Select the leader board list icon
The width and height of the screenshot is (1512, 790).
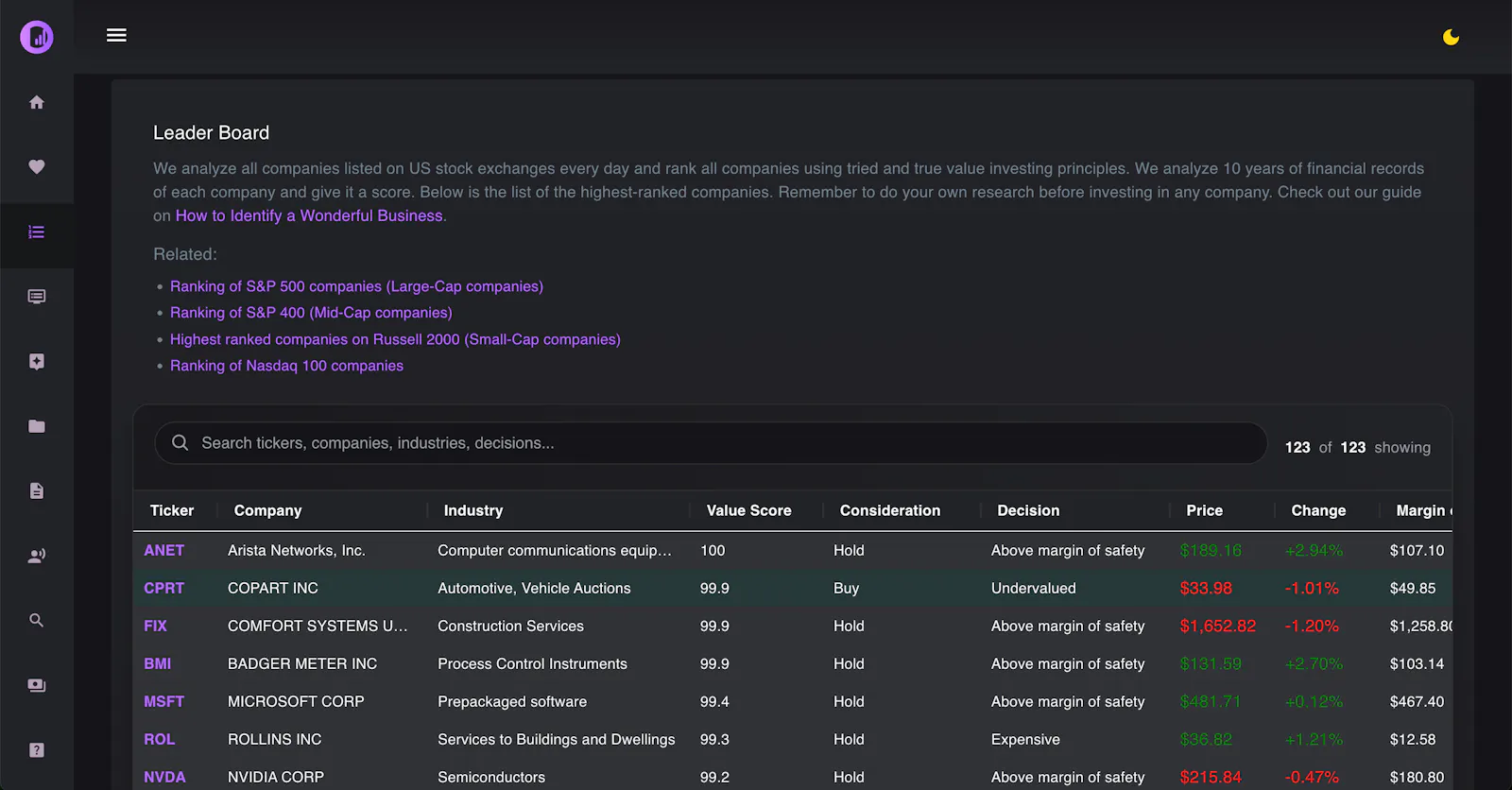click(x=37, y=232)
